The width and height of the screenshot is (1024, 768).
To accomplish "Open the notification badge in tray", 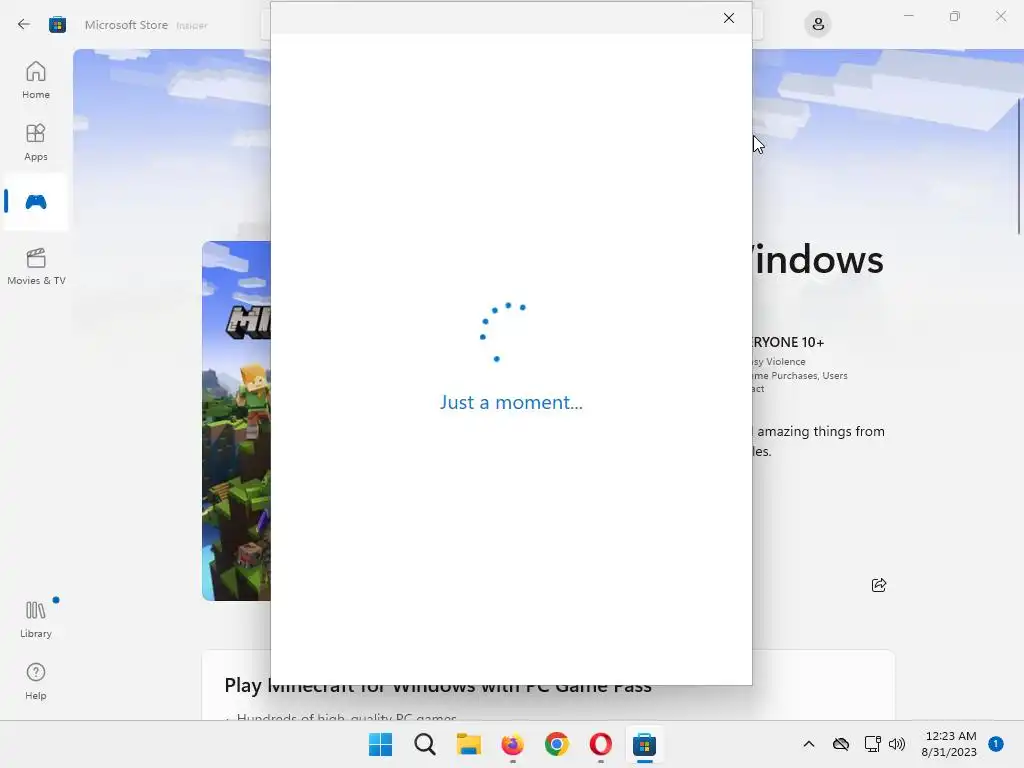I will 996,743.
